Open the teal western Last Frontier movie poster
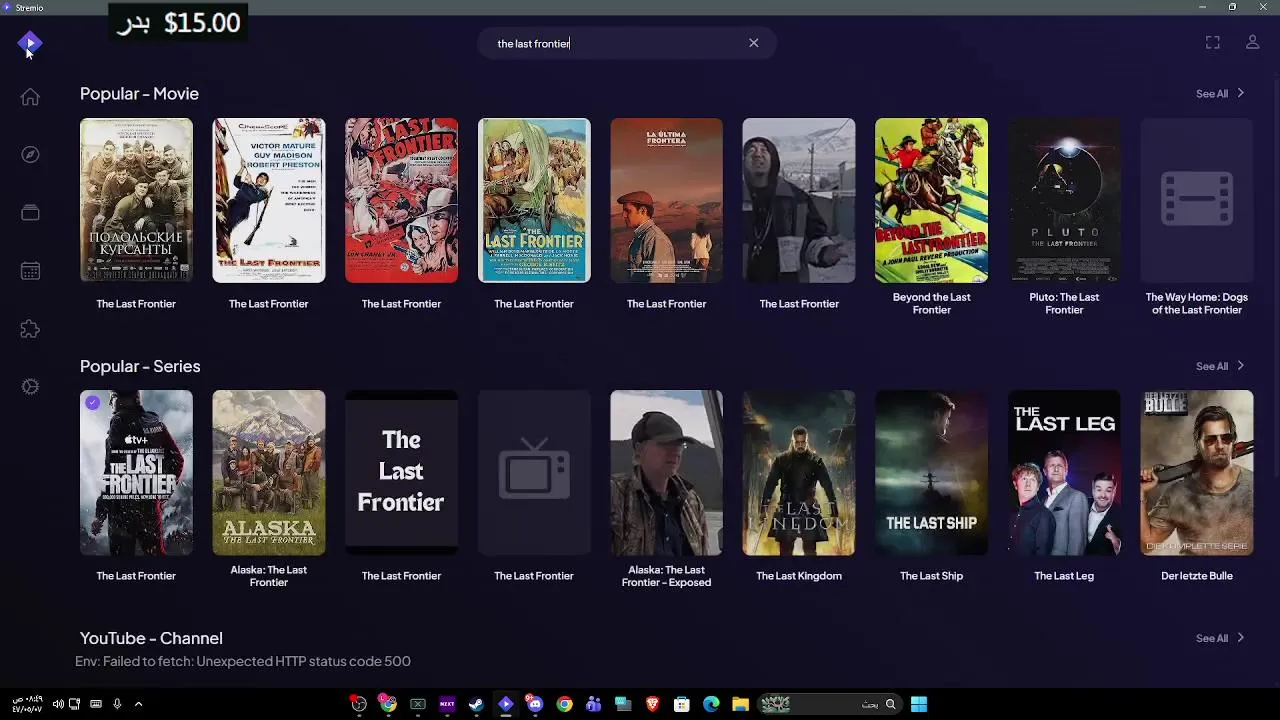Viewport: 1280px width, 720px height. click(534, 200)
